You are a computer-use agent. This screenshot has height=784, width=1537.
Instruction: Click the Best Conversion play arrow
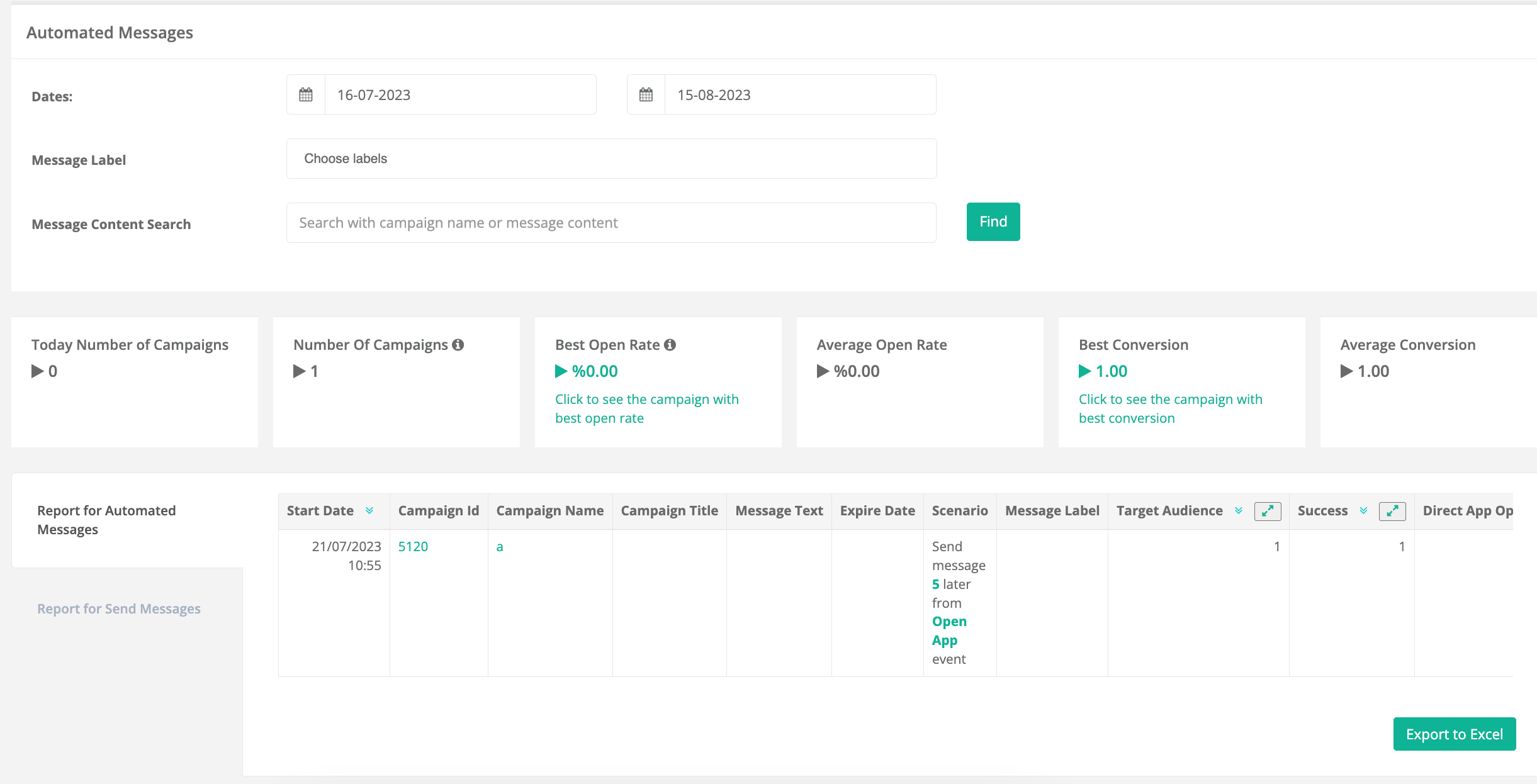pos(1084,371)
